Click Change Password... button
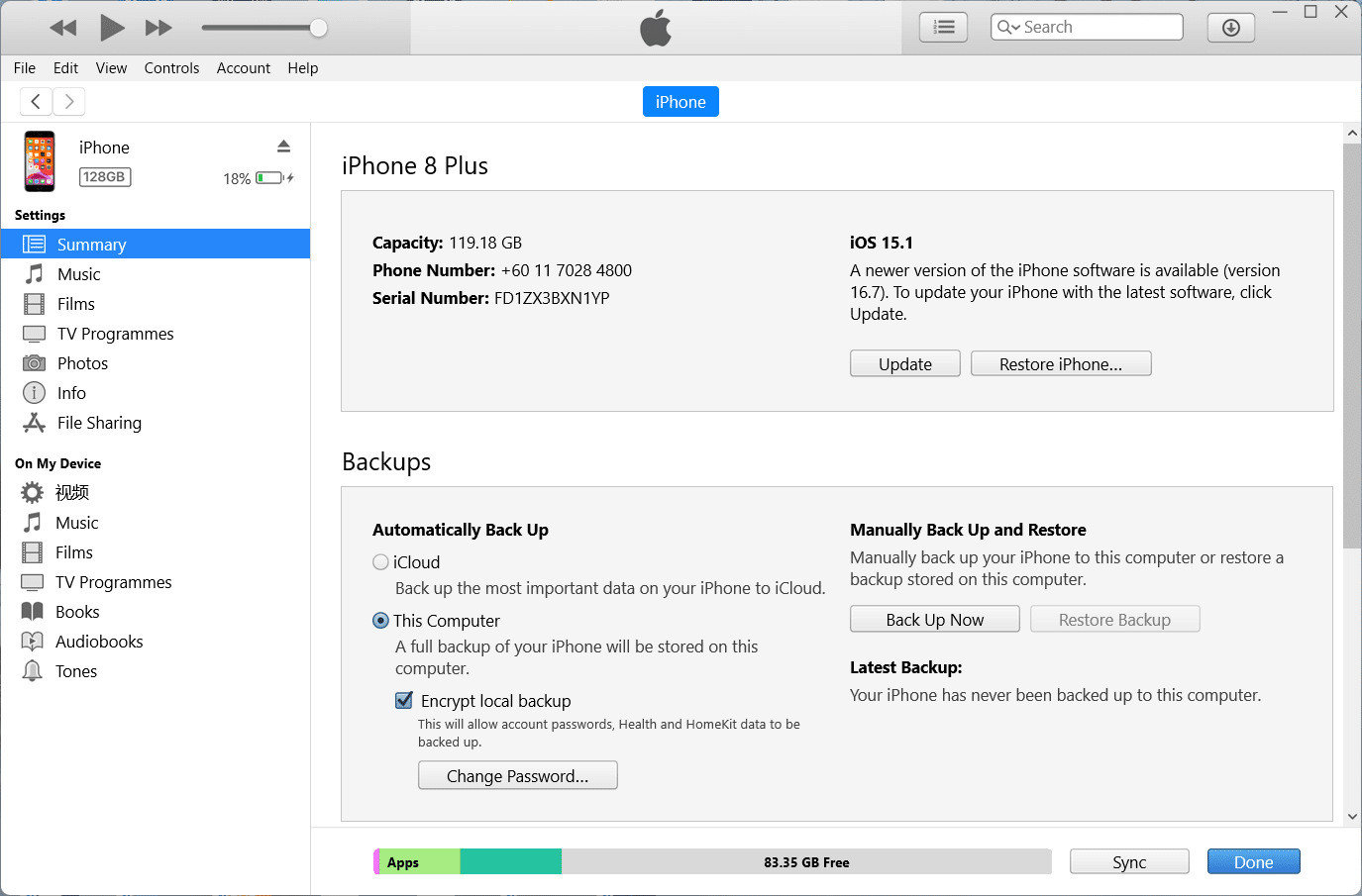The image size is (1362, 896). click(x=518, y=775)
